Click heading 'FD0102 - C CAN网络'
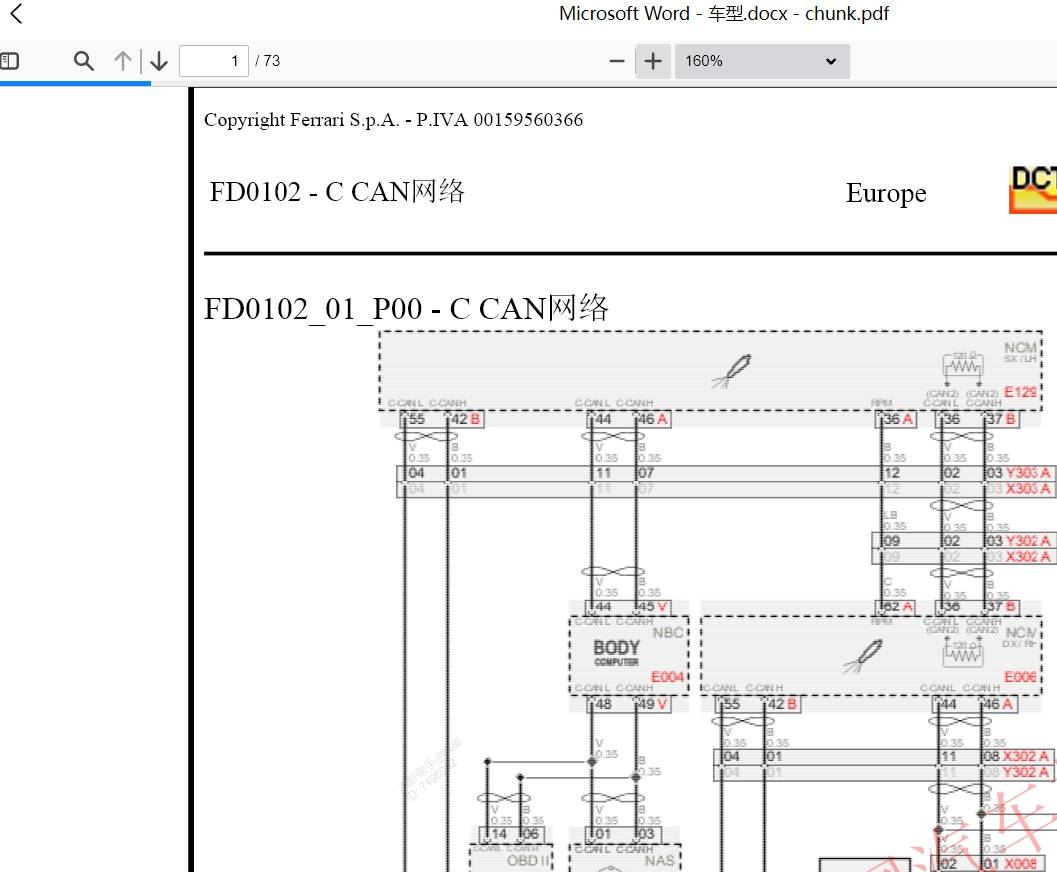The image size is (1057, 872). click(x=337, y=192)
